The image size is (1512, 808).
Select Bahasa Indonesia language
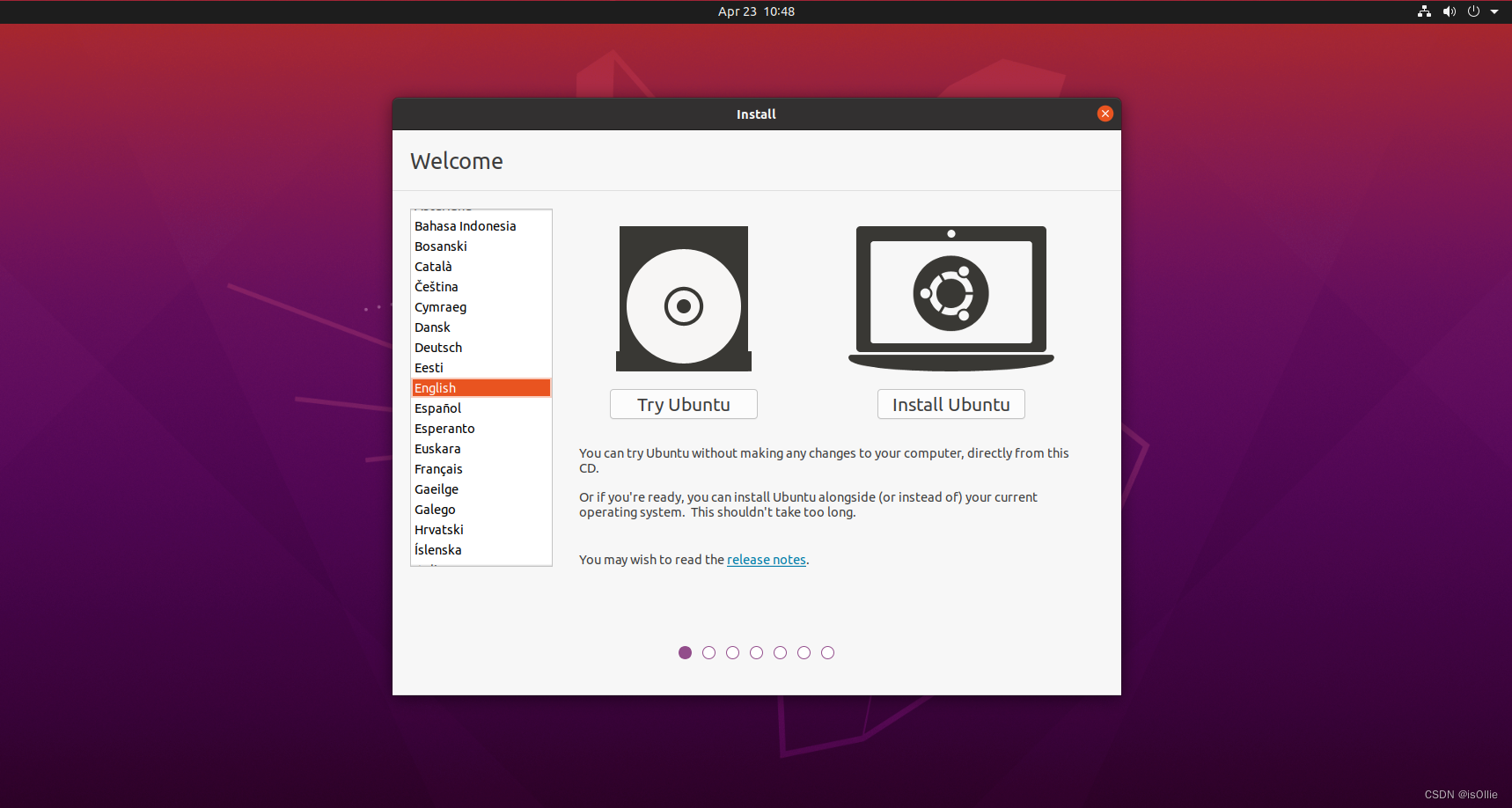coord(481,226)
